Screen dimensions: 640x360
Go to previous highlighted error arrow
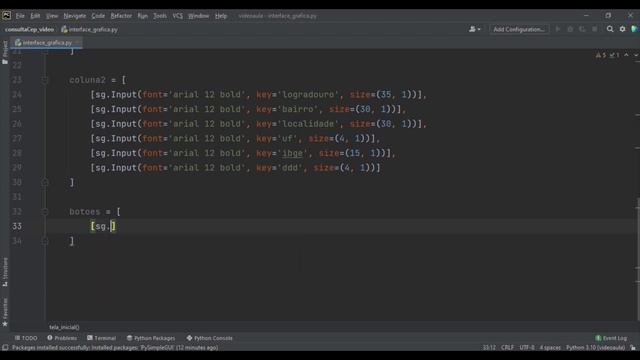(626, 55)
